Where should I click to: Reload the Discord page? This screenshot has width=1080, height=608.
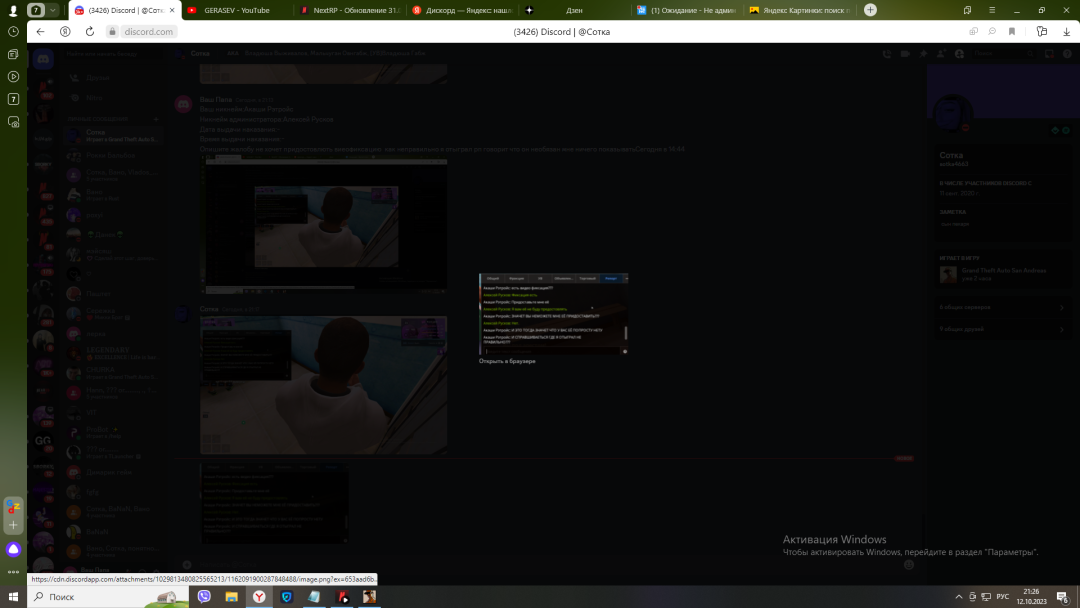tap(90, 32)
